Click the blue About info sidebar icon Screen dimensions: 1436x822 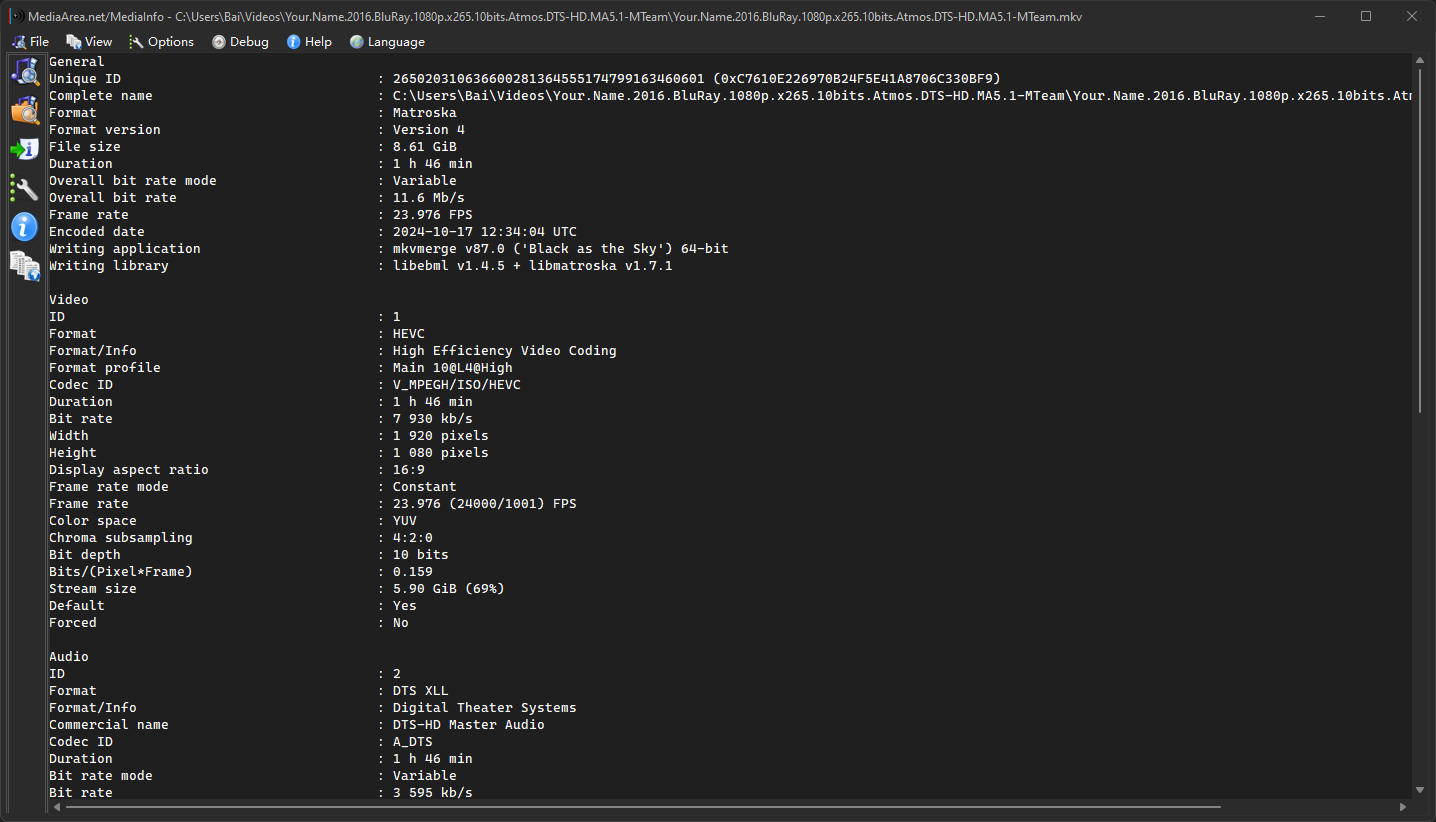[24, 226]
